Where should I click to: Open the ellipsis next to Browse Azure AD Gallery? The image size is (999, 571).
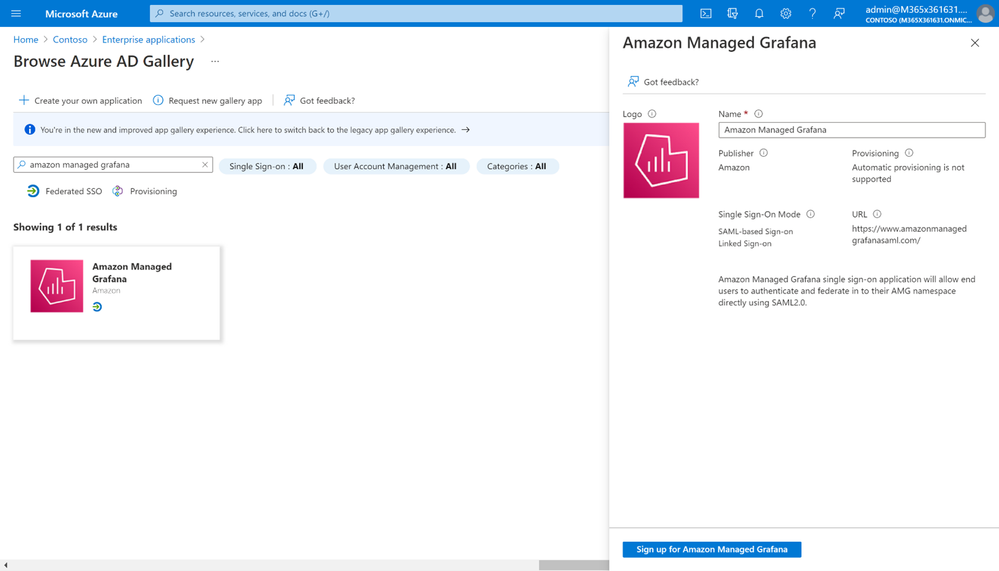[215, 62]
